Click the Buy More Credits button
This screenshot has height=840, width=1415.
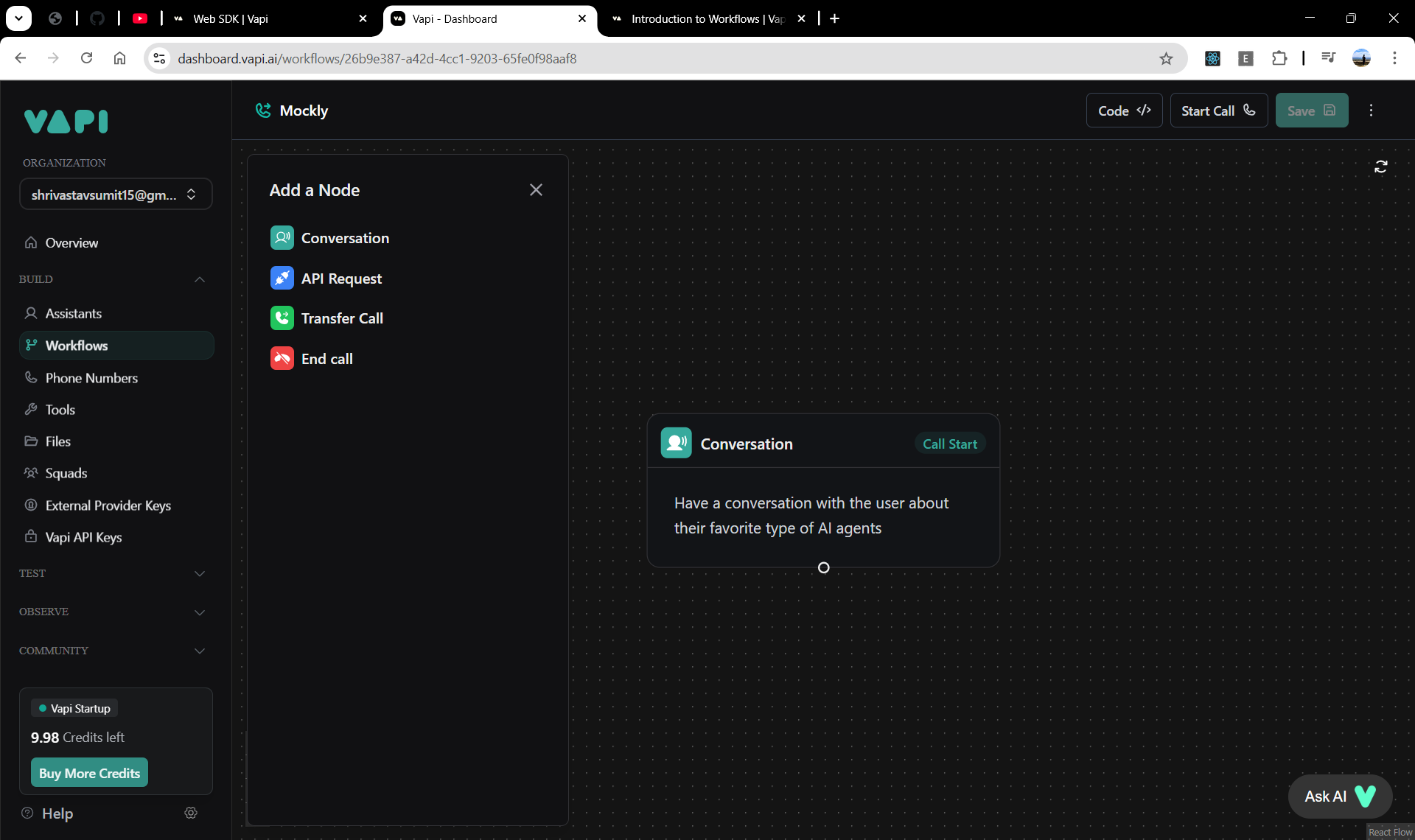(89, 773)
